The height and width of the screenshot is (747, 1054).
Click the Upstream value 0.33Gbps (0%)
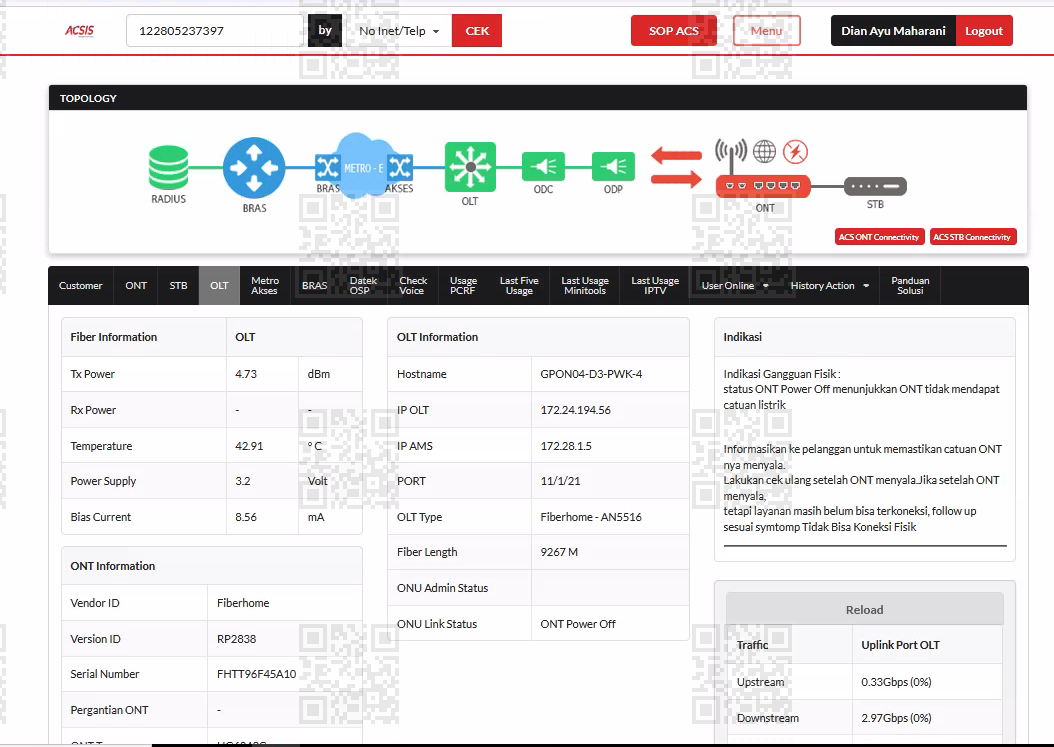(896, 682)
